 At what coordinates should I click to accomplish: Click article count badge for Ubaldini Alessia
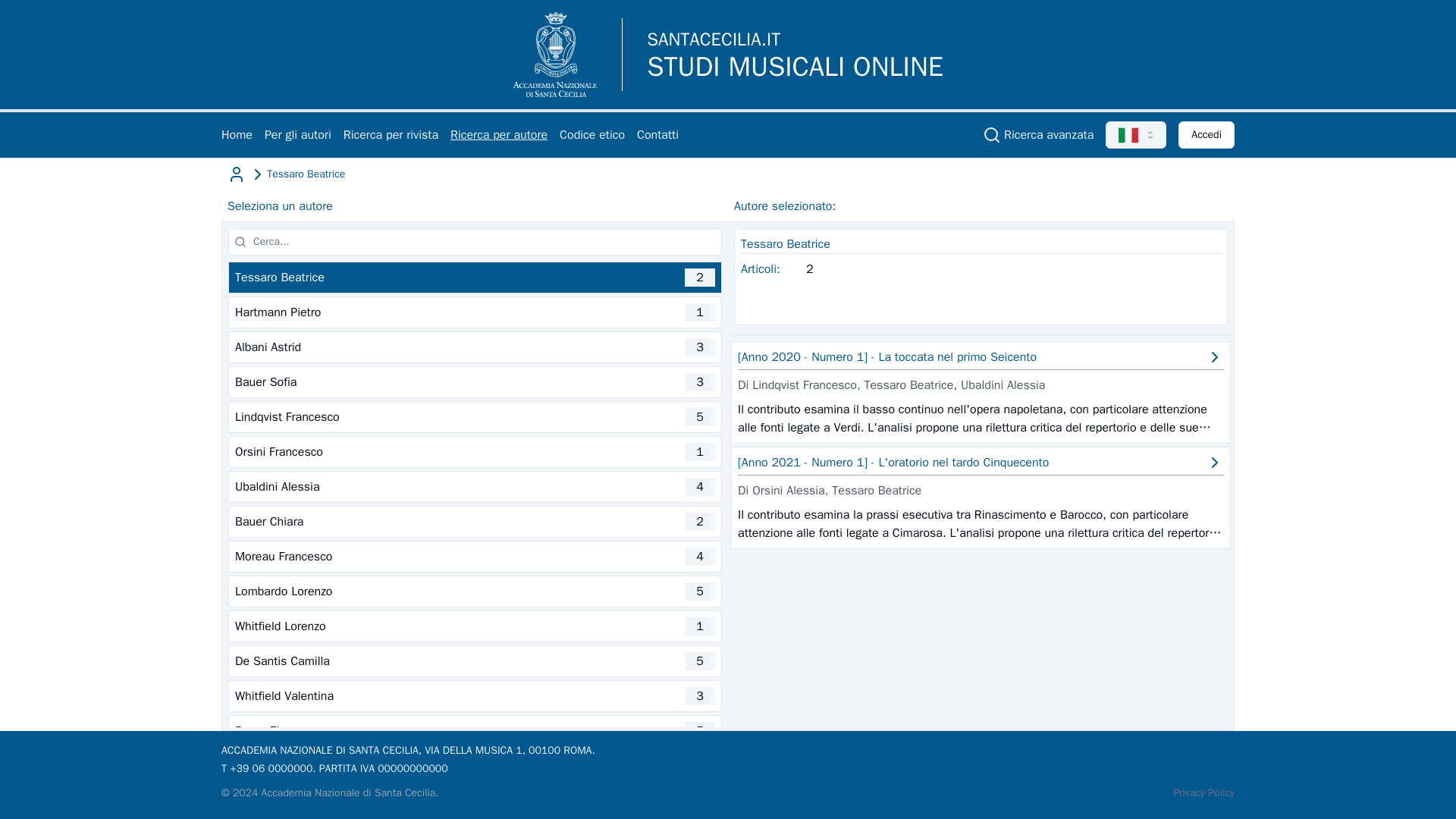[699, 487]
